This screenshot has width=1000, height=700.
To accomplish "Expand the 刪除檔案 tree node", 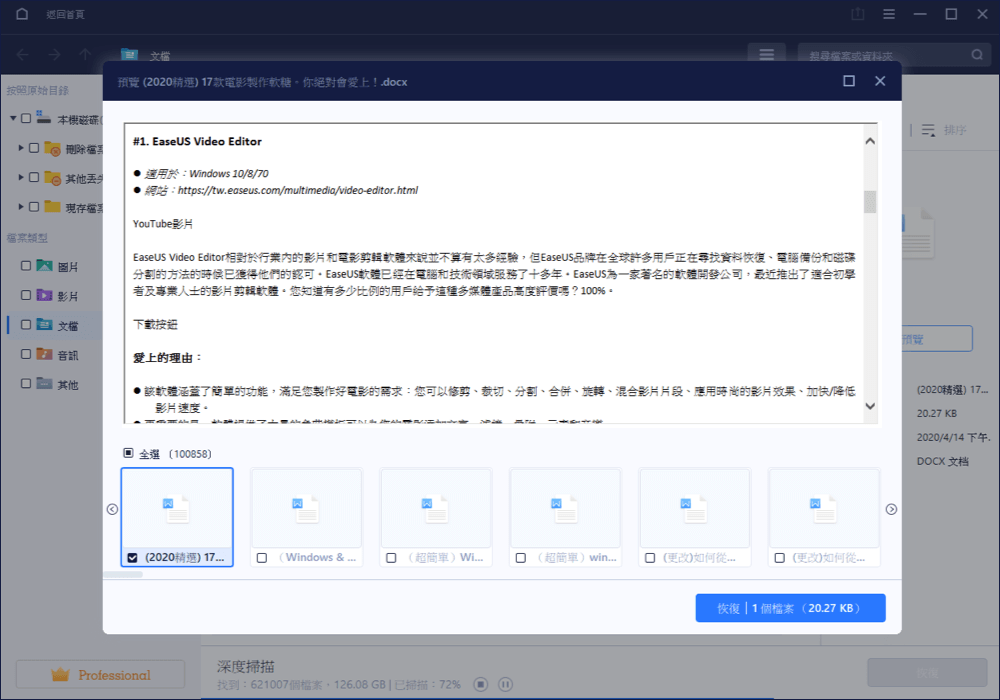I will pyautogui.click(x=20, y=148).
